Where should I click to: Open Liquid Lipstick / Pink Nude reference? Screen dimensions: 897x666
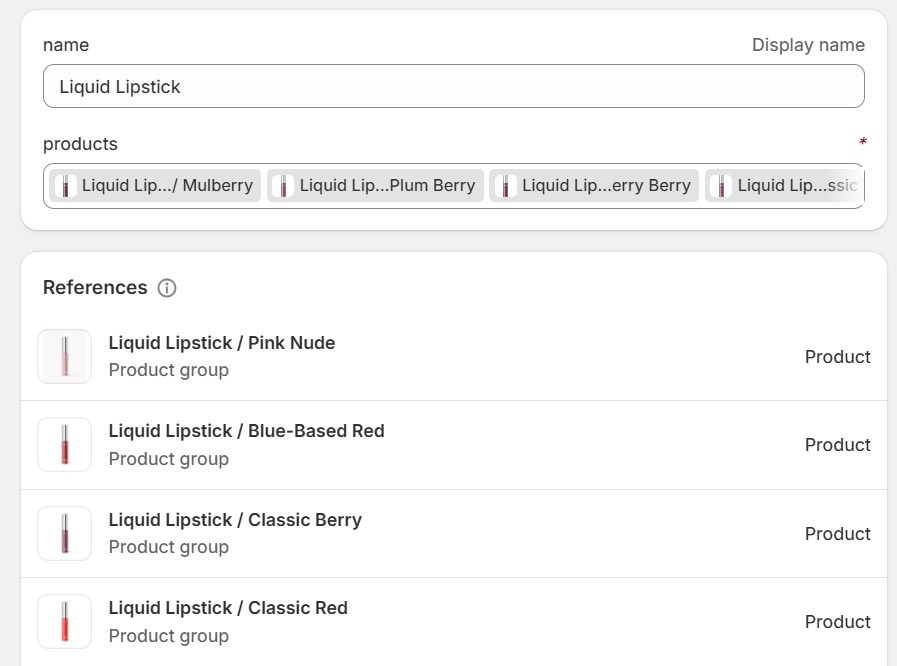454,356
